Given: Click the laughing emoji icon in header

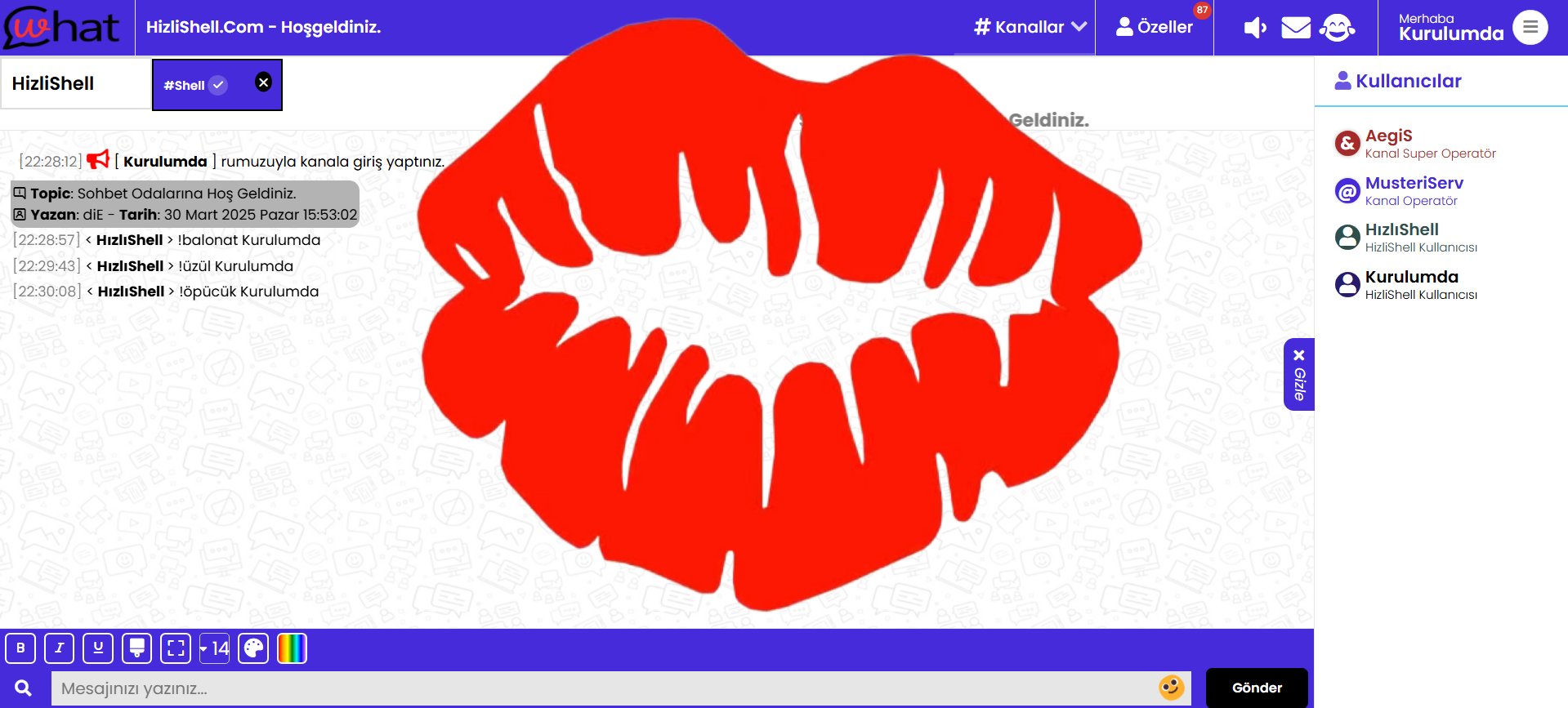Looking at the screenshot, I should point(1337,28).
